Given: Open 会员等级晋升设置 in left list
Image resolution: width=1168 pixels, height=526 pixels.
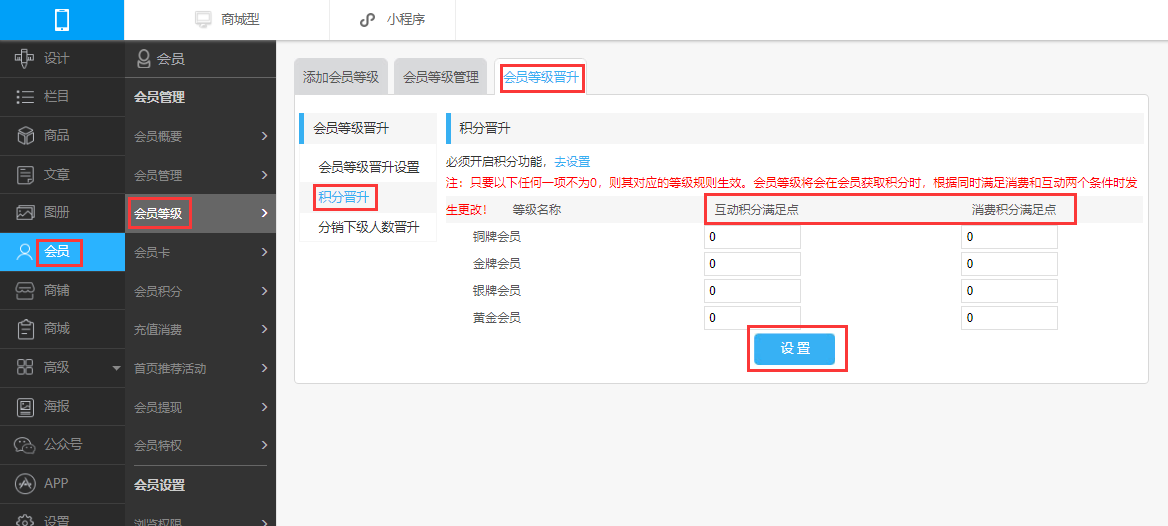Looking at the screenshot, I should (x=369, y=168).
